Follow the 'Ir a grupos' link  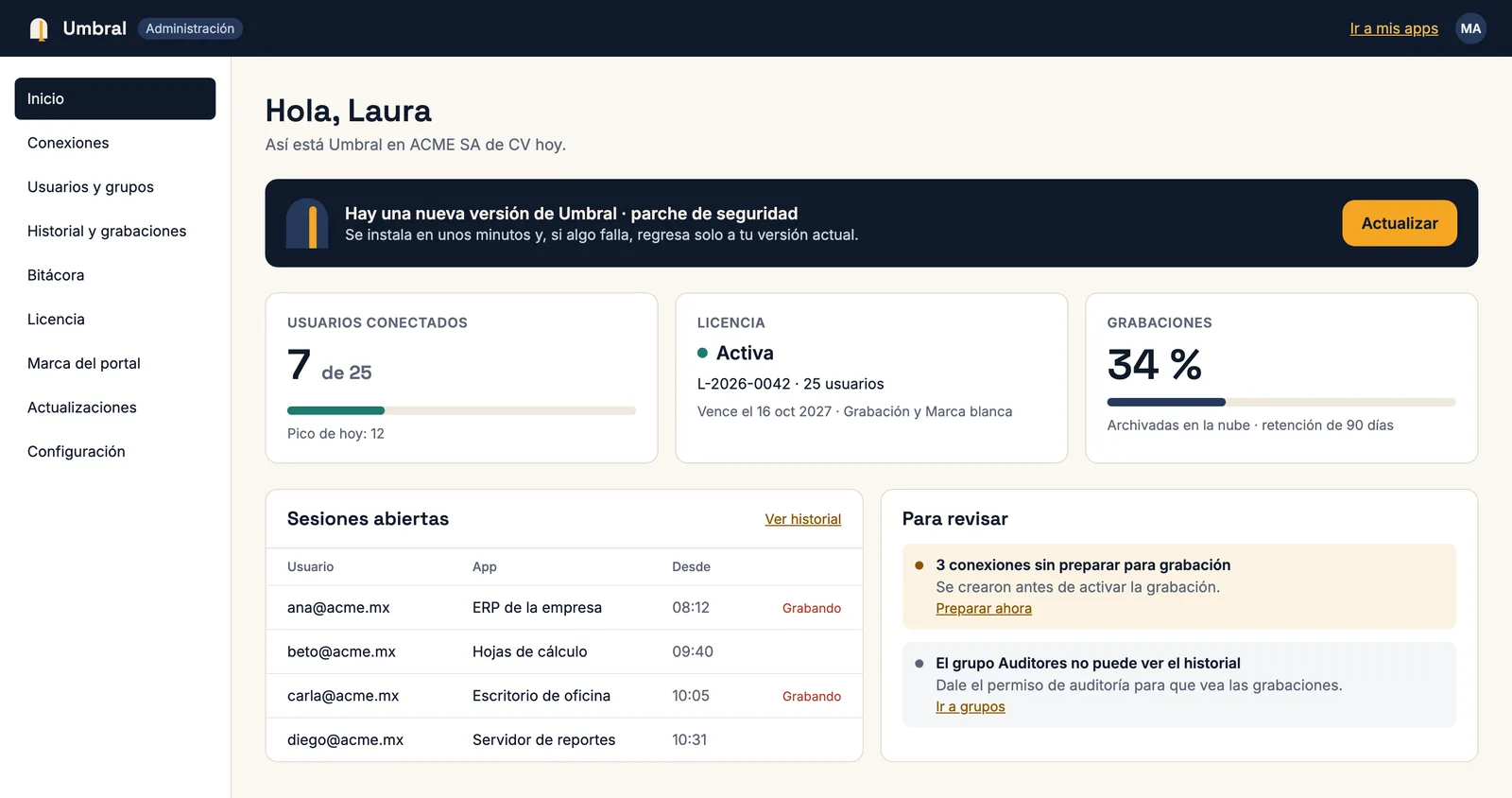pyautogui.click(x=971, y=707)
